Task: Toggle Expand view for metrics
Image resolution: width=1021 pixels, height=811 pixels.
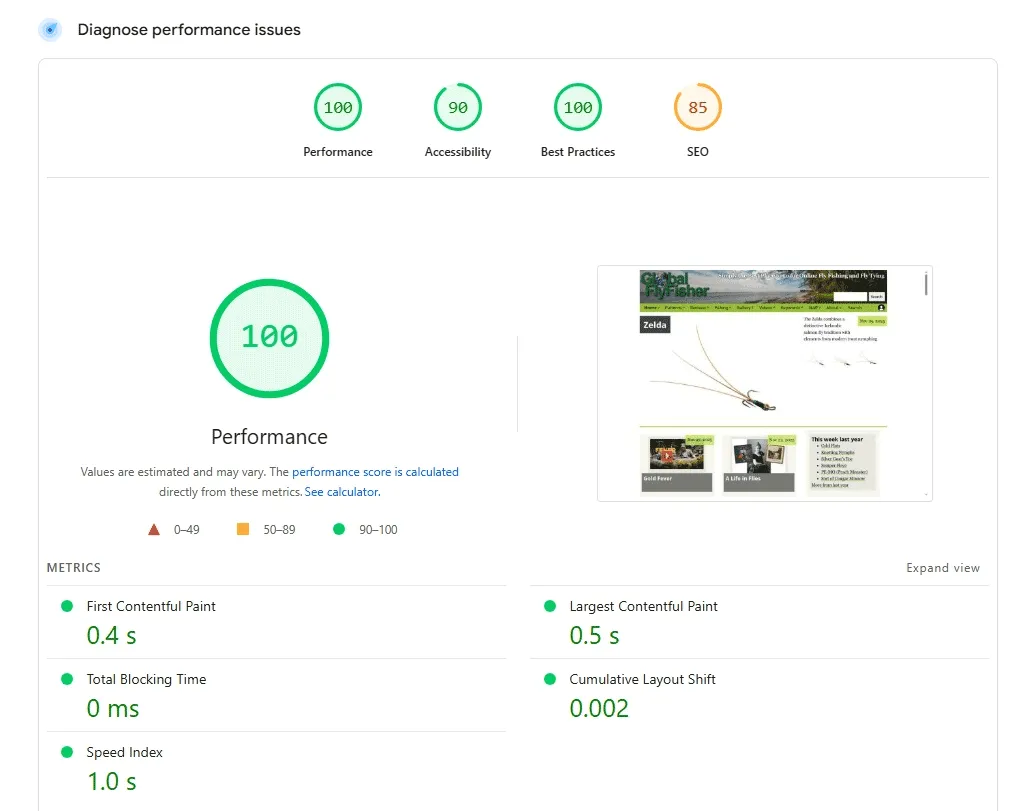Action: 942,568
